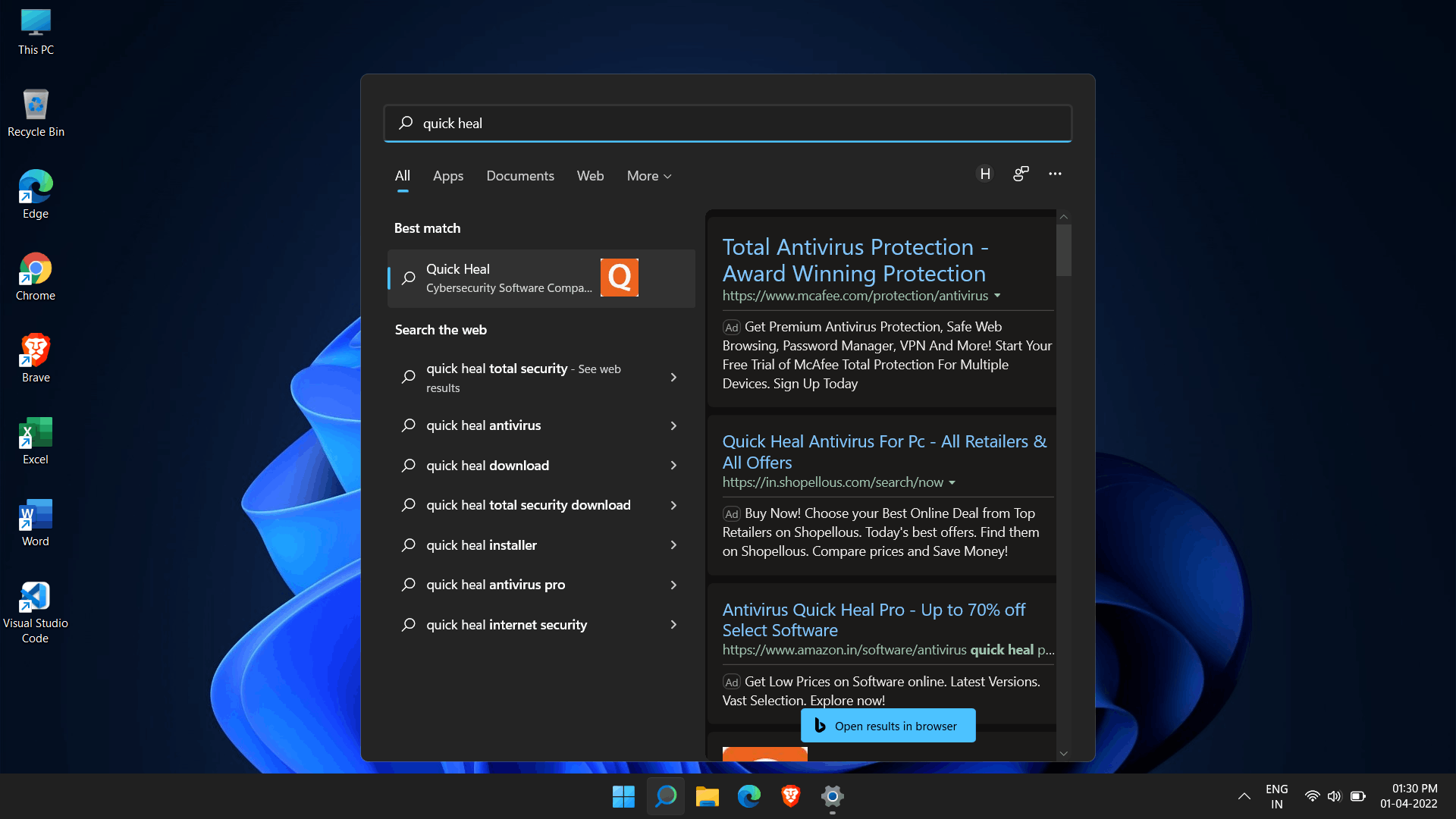The height and width of the screenshot is (819, 1456).
Task: Show hidden icons tray chevron
Action: click(1244, 796)
